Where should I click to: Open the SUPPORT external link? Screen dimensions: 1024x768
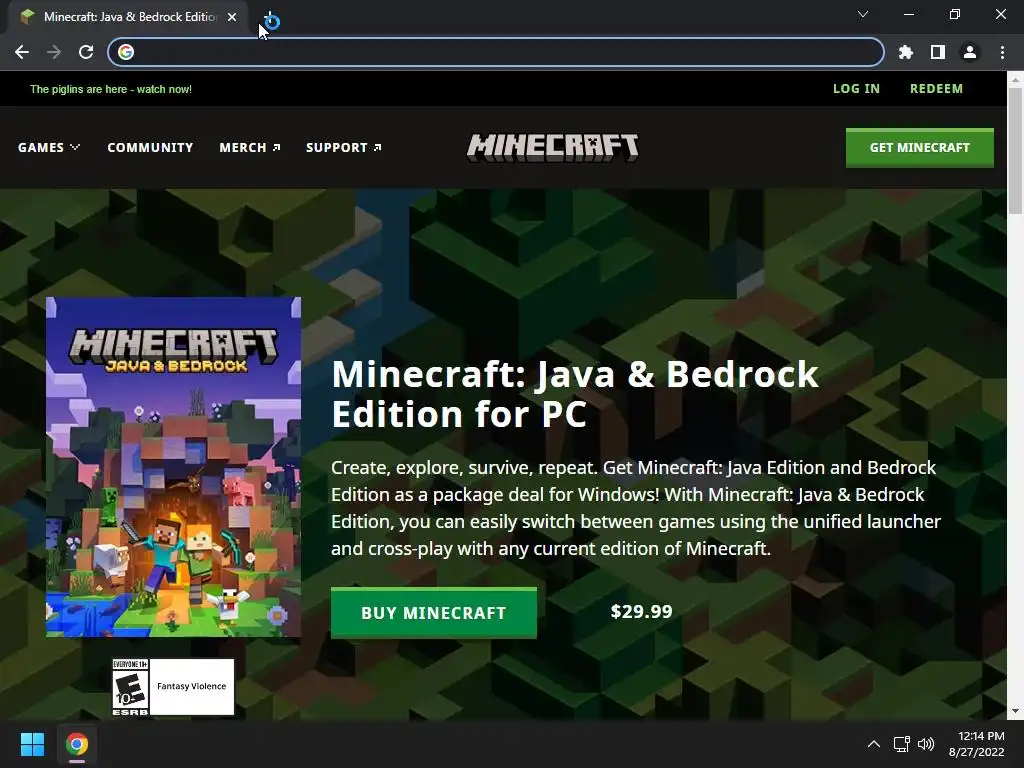coord(344,148)
